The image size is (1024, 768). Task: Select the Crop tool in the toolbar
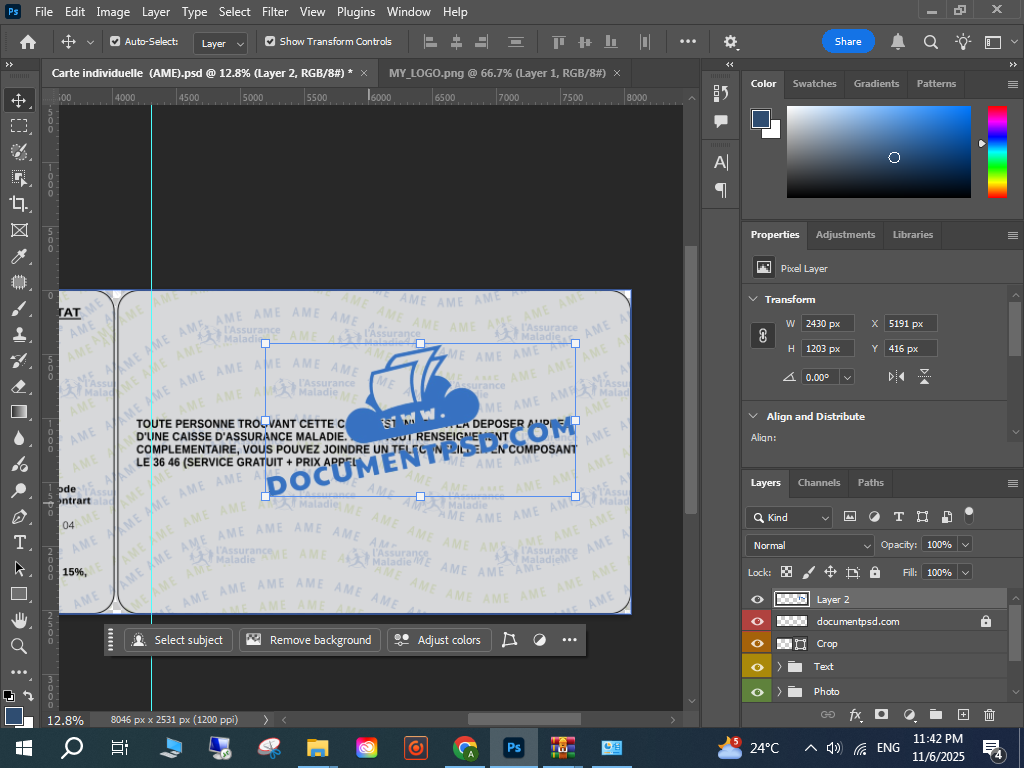tap(19, 204)
